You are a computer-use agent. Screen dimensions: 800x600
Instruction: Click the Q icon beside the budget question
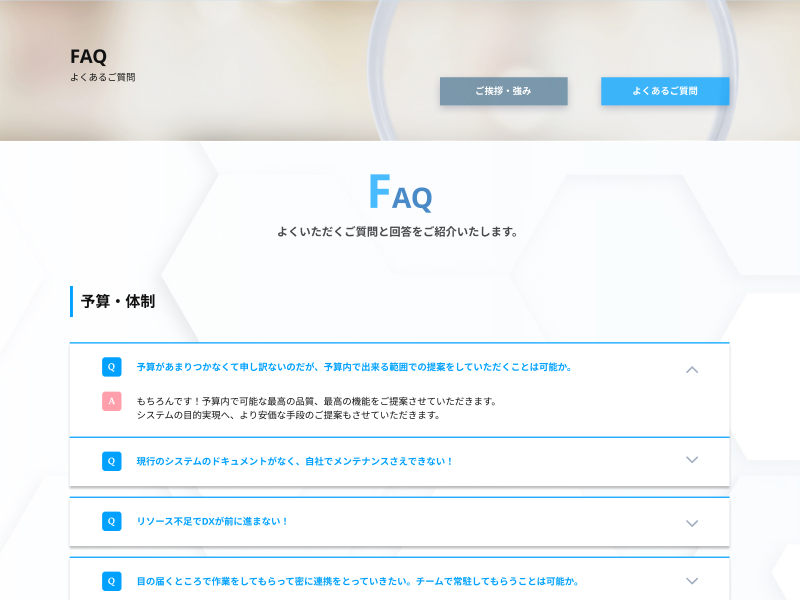[x=111, y=367]
